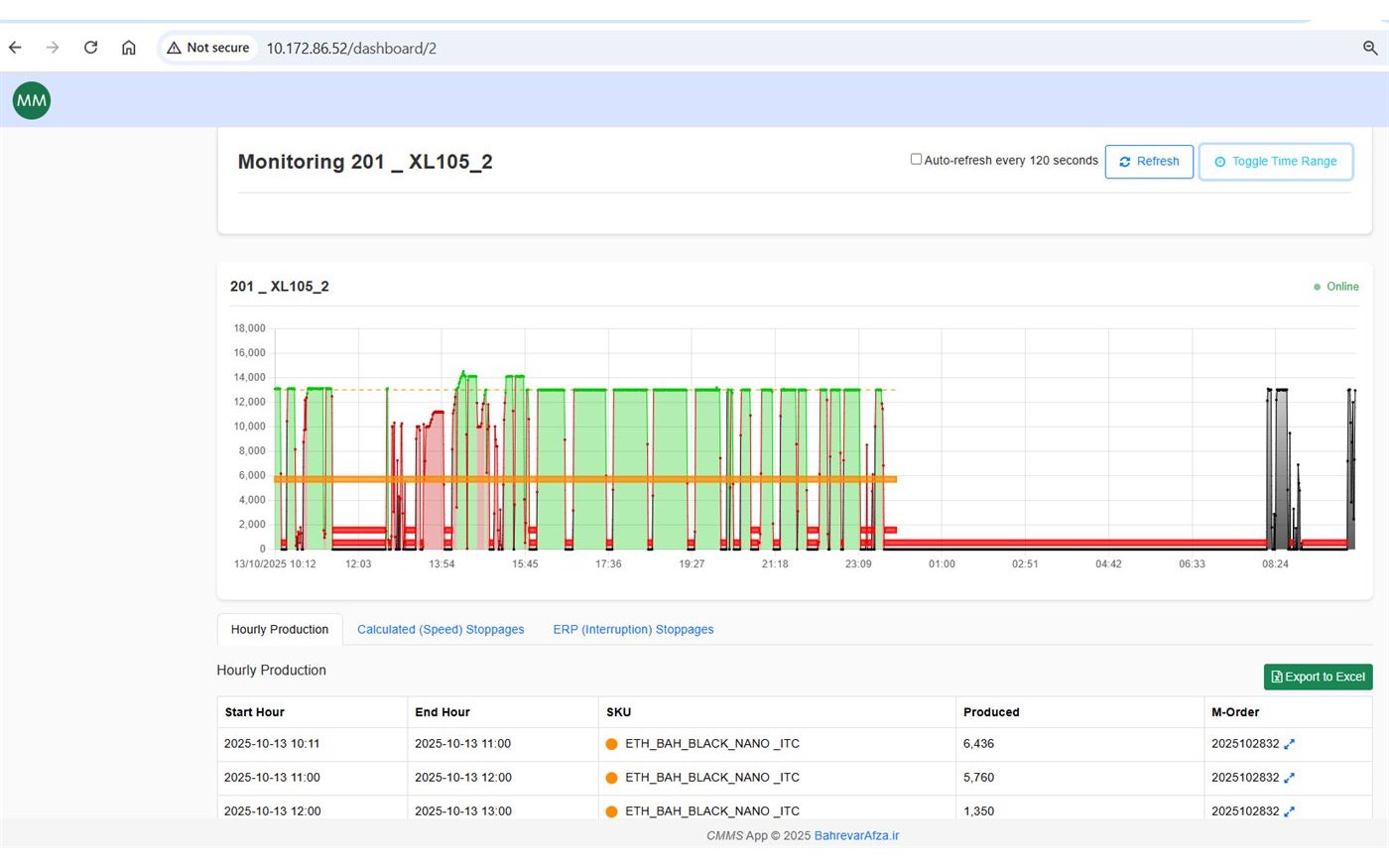Click the Refresh button
Screen dimensions: 1389x868
[1149, 162]
